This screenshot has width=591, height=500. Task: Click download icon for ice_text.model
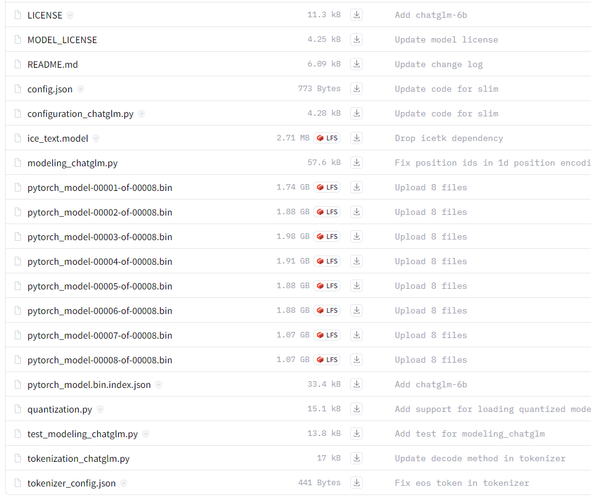(357, 138)
